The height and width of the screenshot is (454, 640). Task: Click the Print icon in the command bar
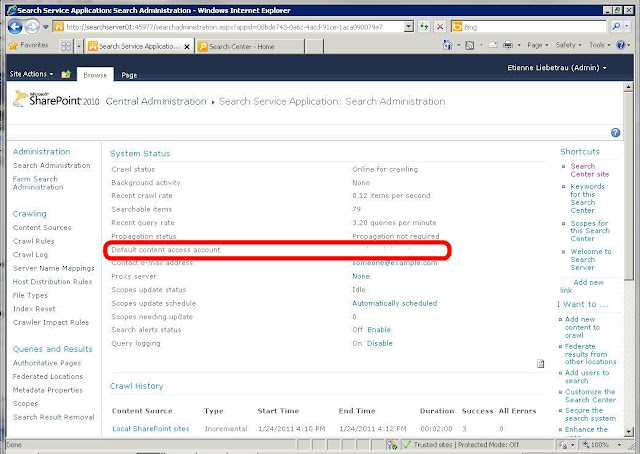(508, 45)
